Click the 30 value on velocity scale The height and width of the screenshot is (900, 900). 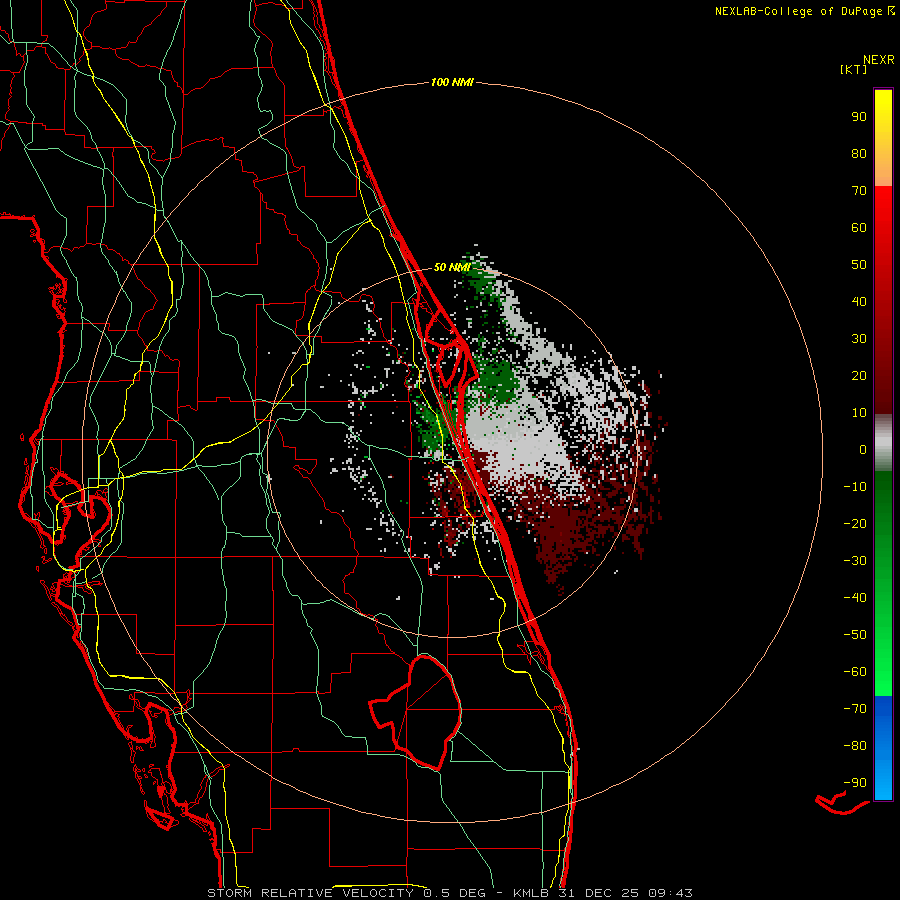tap(859, 339)
